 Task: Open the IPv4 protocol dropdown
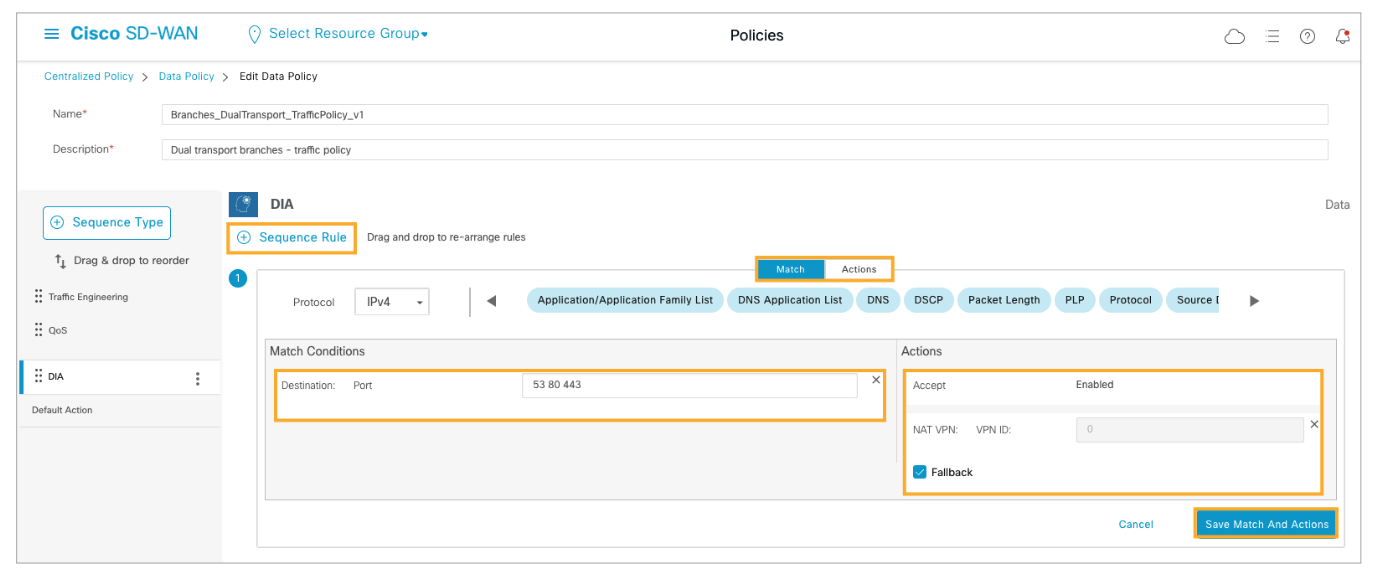coord(392,301)
